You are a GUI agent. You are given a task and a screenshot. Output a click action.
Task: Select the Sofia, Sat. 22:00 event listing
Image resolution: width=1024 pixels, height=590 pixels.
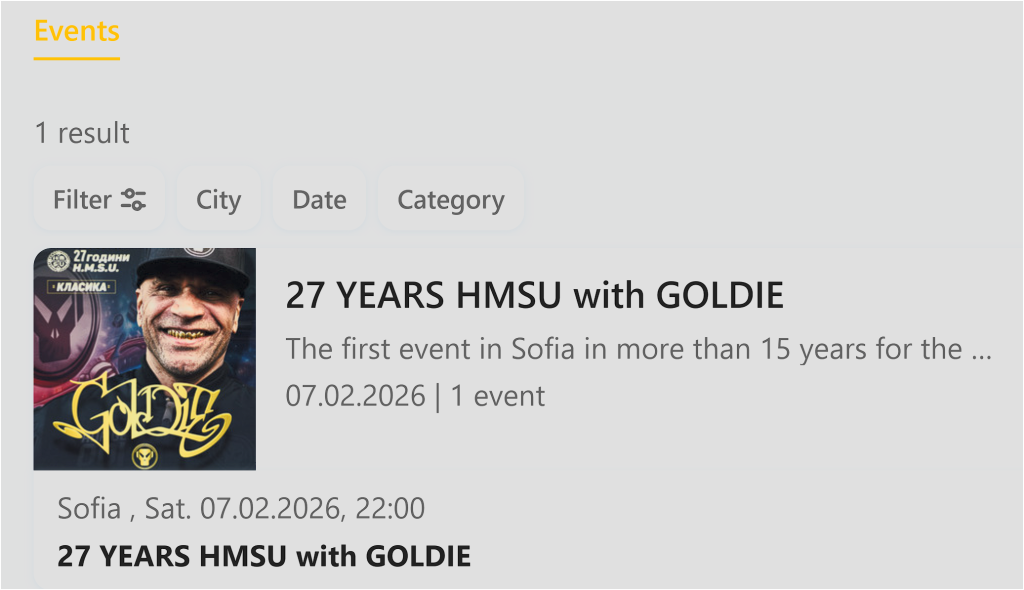241,508
